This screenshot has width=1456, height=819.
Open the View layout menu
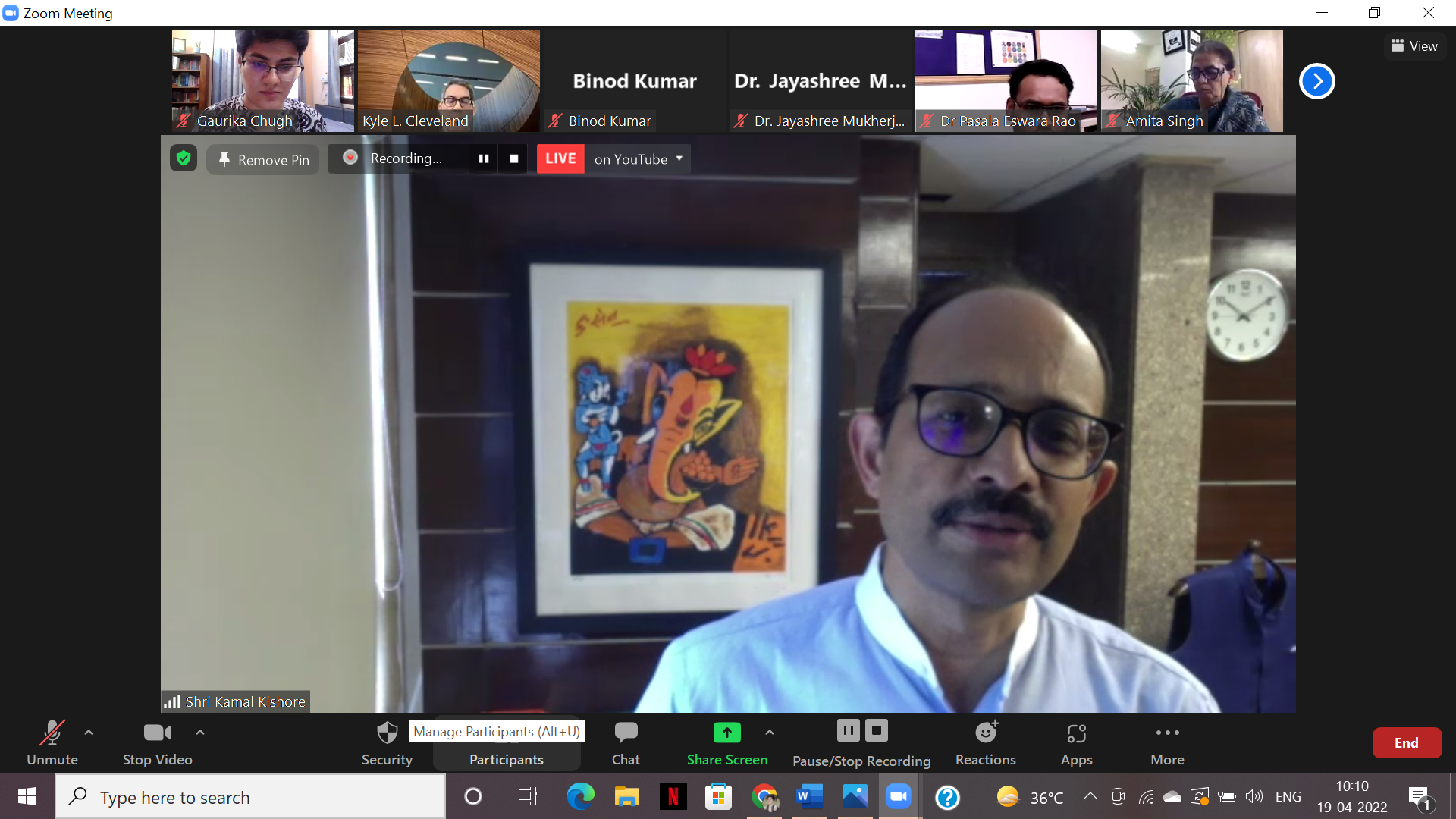1414,46
